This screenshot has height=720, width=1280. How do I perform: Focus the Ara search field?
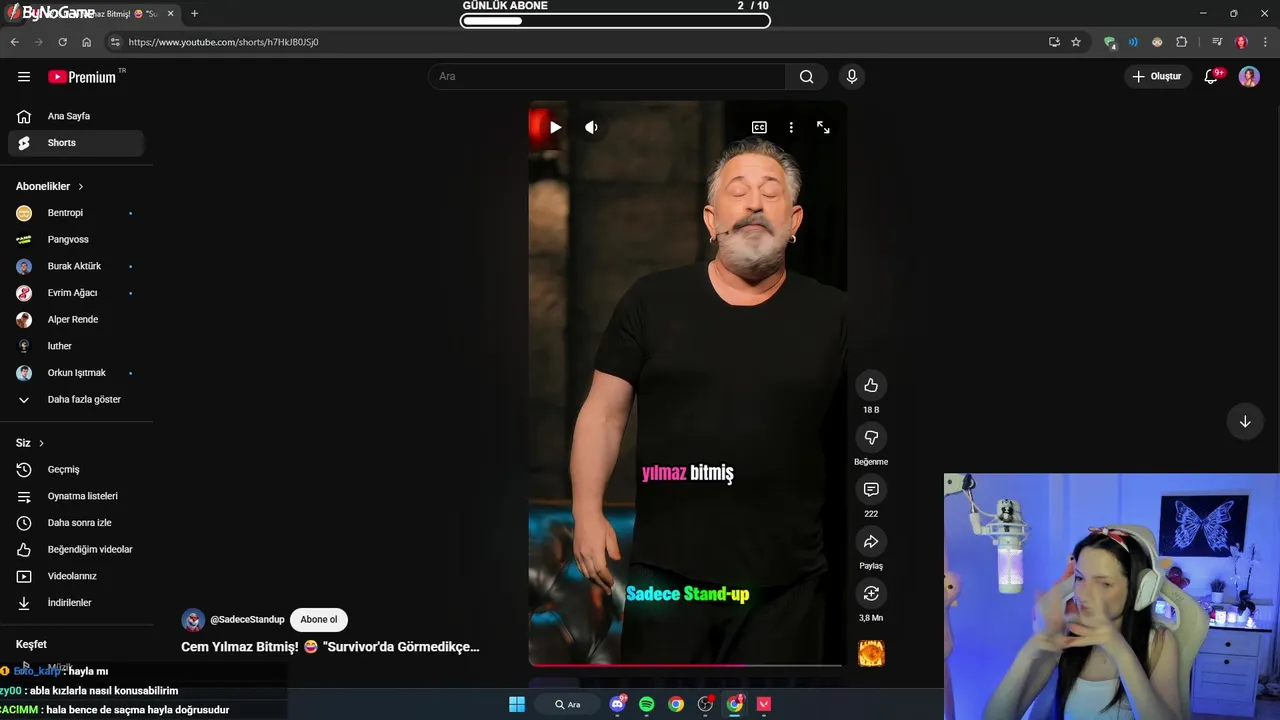click(608, 76)
